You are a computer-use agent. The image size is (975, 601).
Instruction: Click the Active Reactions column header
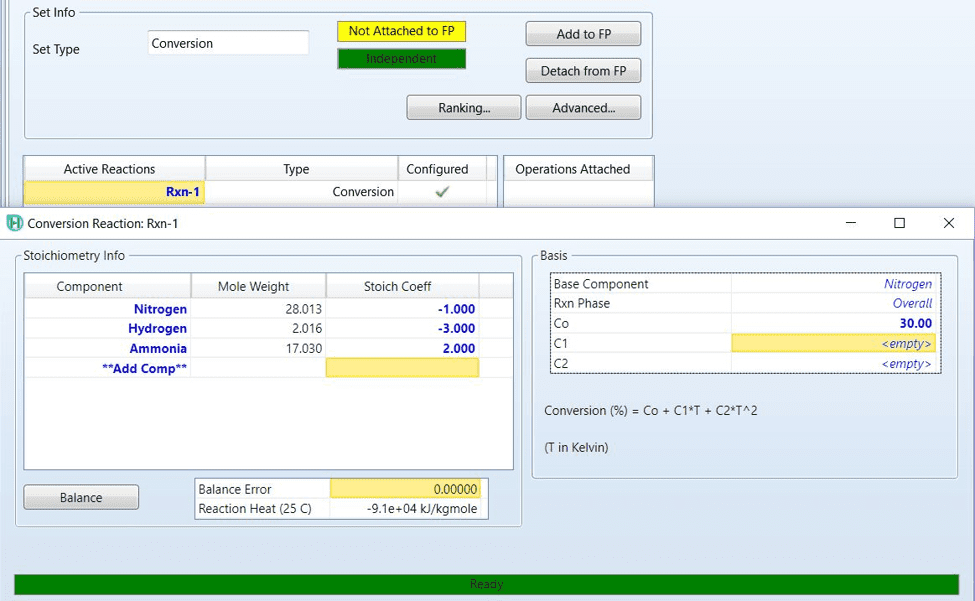[114, 169]
